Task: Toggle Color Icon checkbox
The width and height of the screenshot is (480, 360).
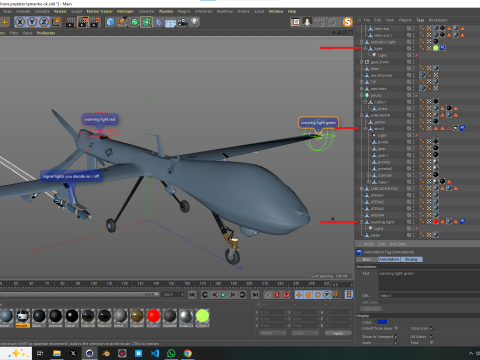Action: (432, 328)
